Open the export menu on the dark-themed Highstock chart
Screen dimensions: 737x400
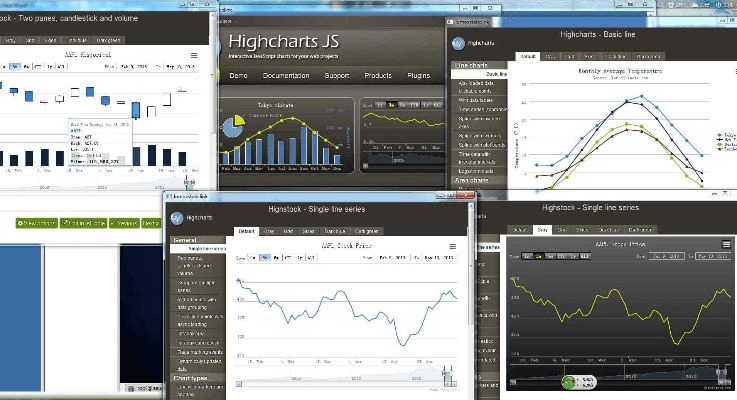pyautogui.click(x=726, y=244)
